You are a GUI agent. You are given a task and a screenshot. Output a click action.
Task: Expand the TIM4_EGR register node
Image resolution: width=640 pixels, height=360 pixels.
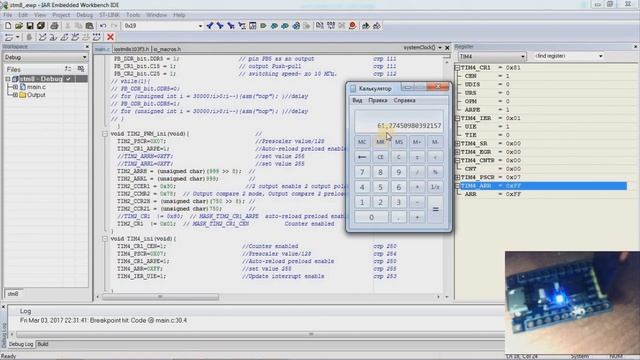(458, 152)
